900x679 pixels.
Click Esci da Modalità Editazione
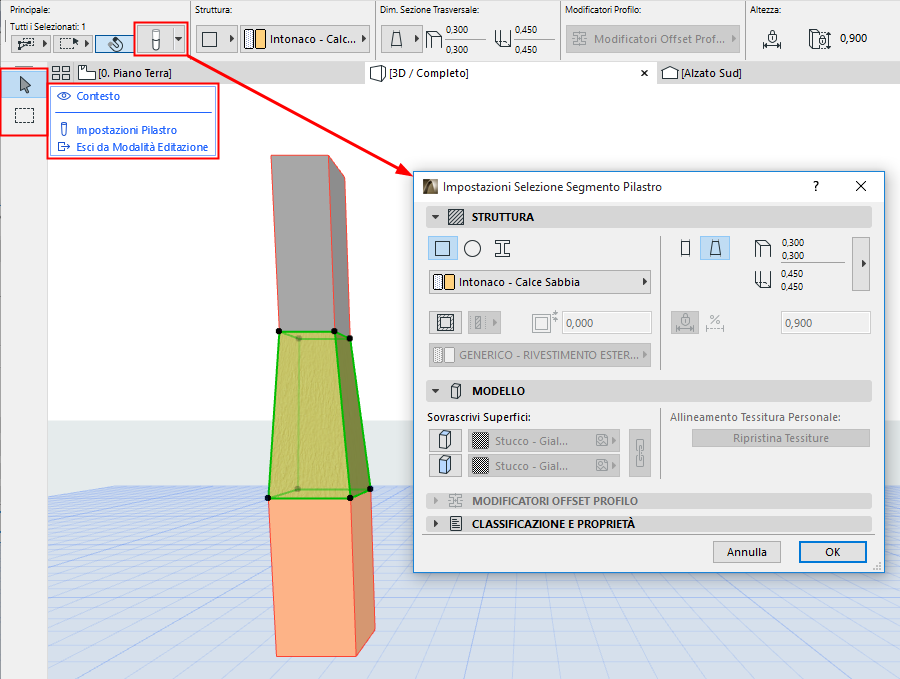tap(142, 147)
